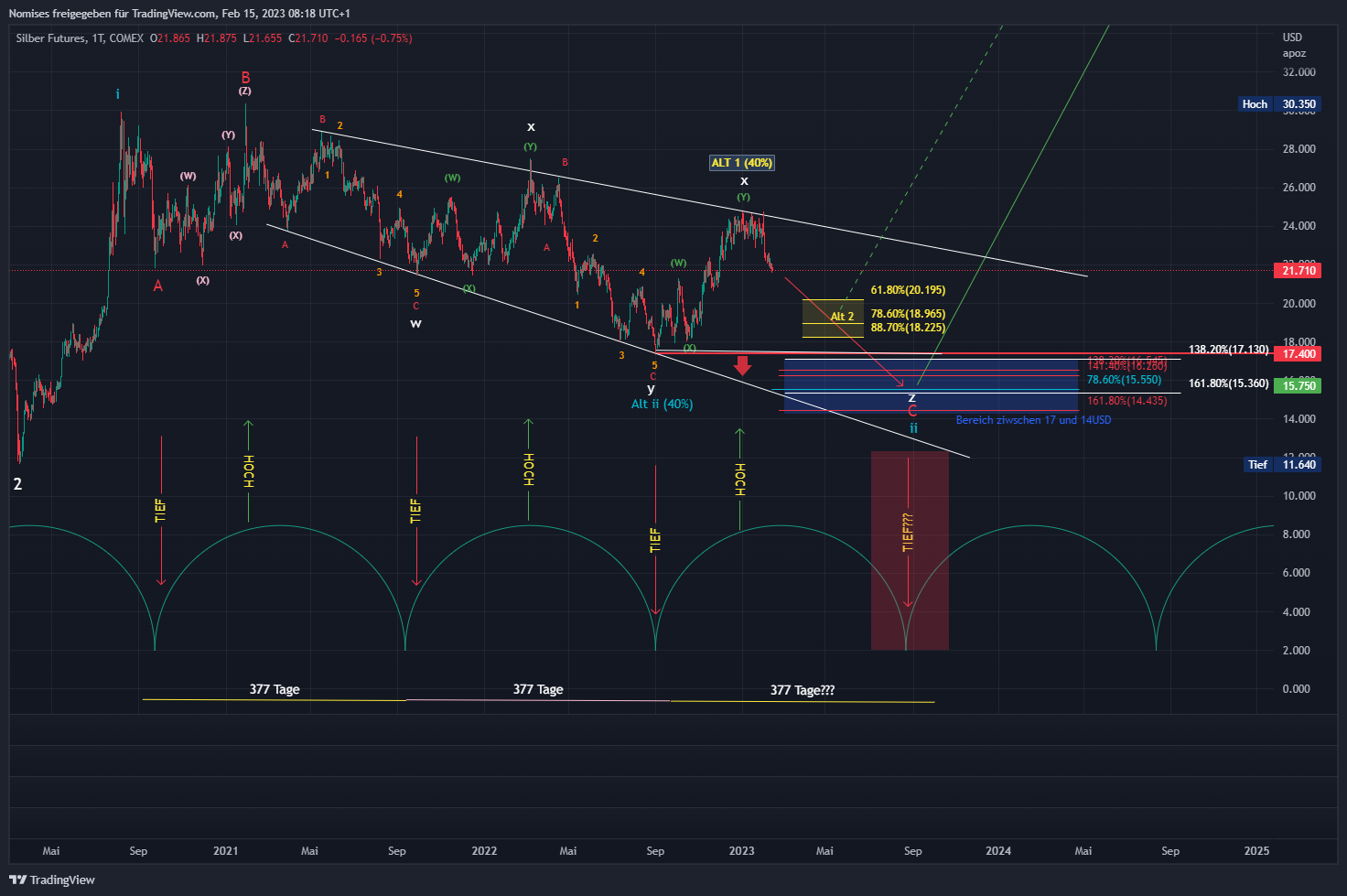Screen dimensions: 1347x896
Task: Click the high value H21.875
Action: [217, 38]
